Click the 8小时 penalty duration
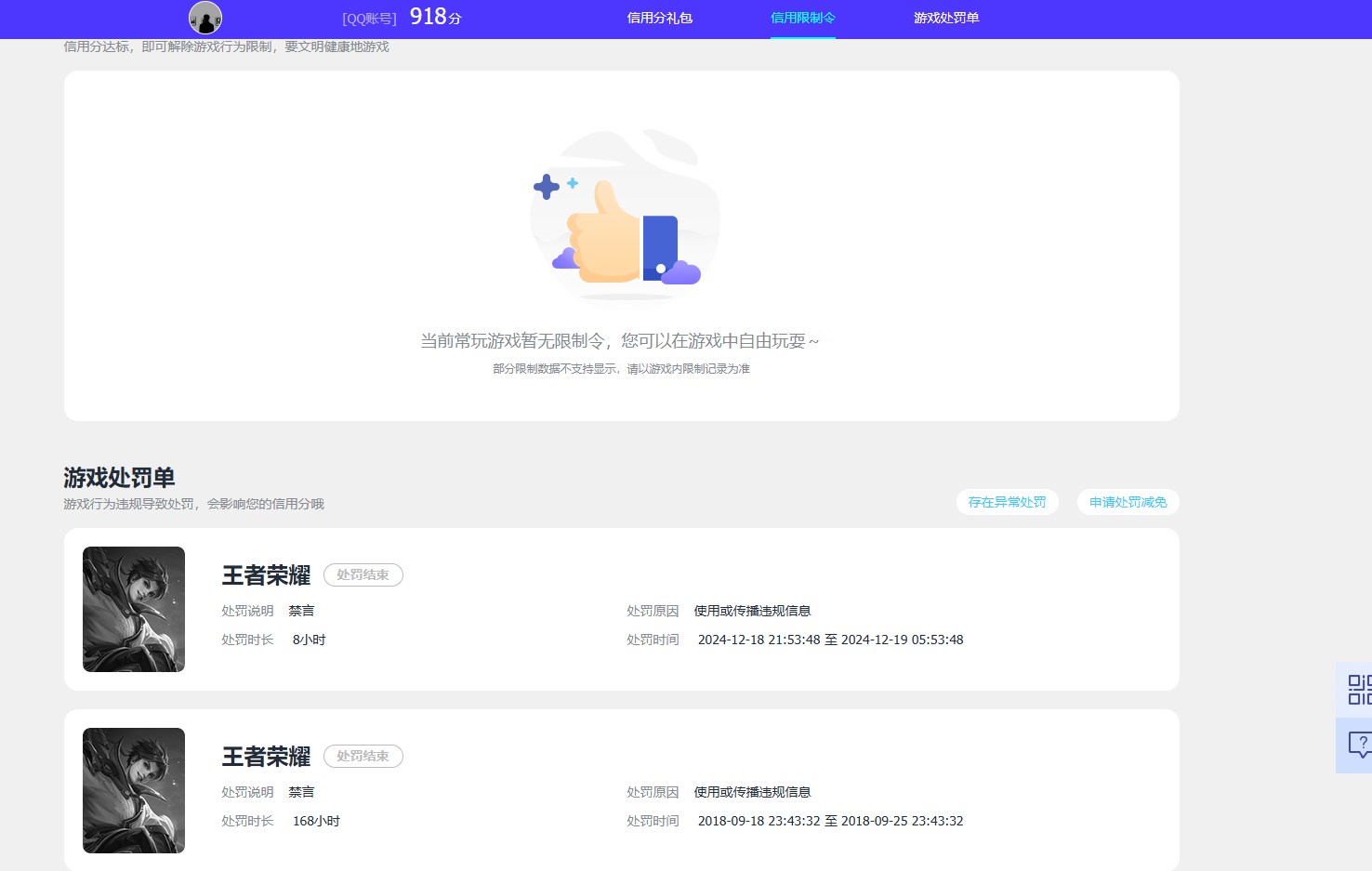1372x871 pixels. [309, 640]
